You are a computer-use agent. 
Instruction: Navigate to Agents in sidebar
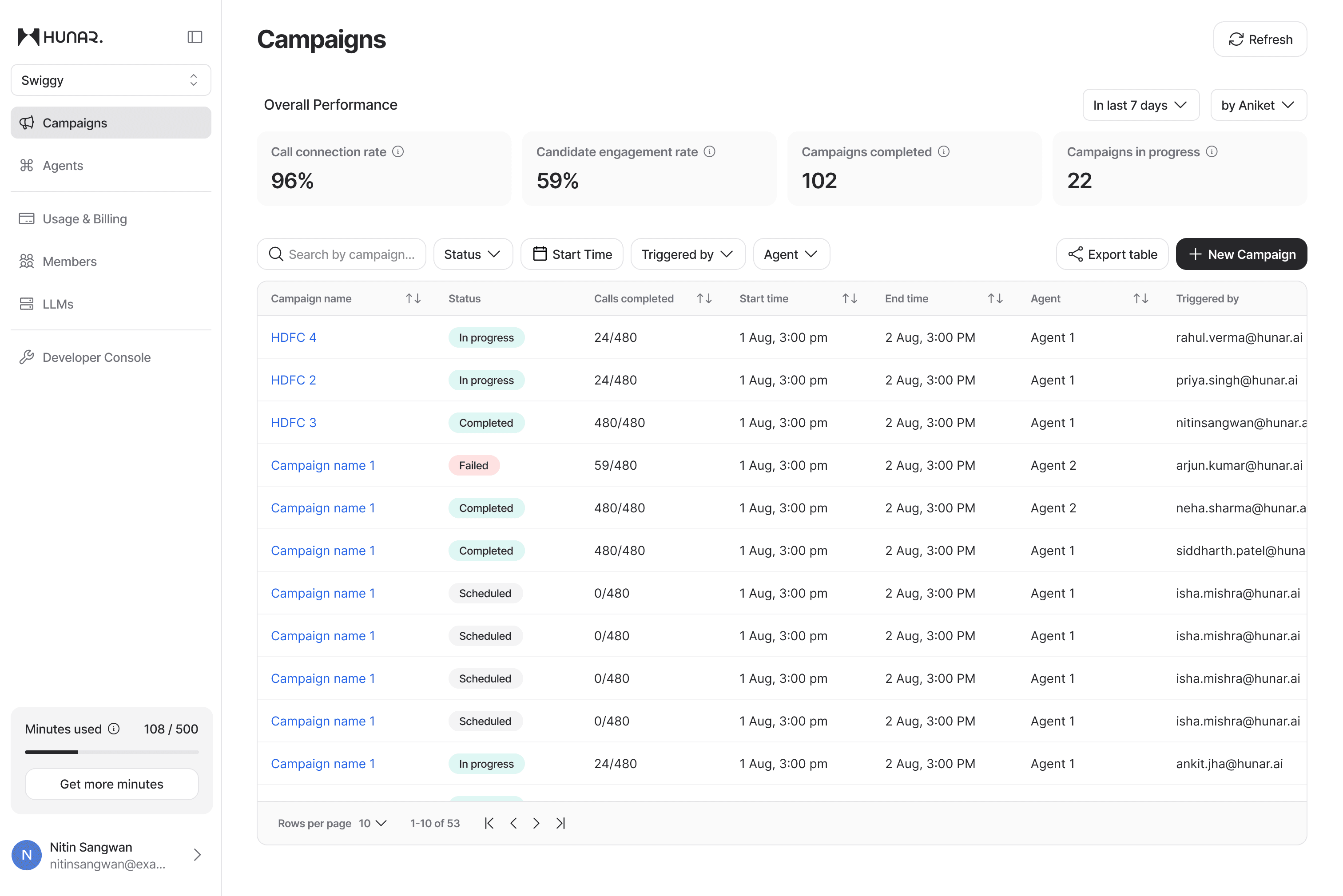tap(63, 166)
